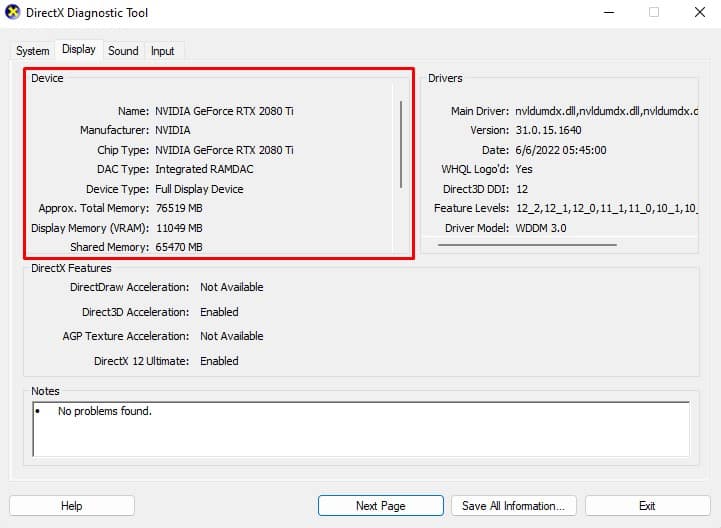
Task: Open the Sound tab
Action: pyautogui.click(x=123, y=51)
